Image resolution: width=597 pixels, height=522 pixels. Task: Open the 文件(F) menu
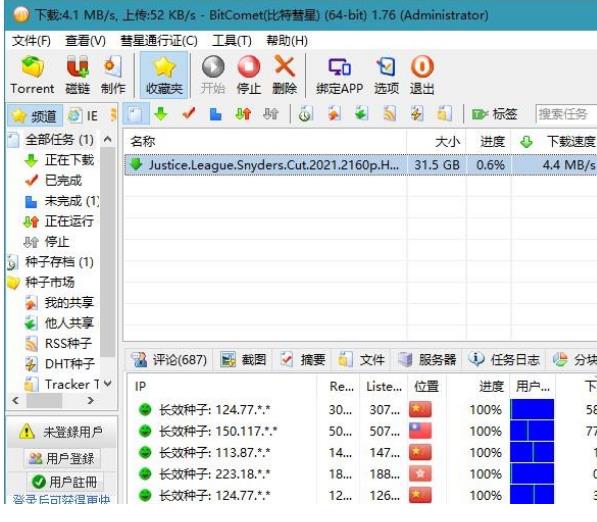31,40
